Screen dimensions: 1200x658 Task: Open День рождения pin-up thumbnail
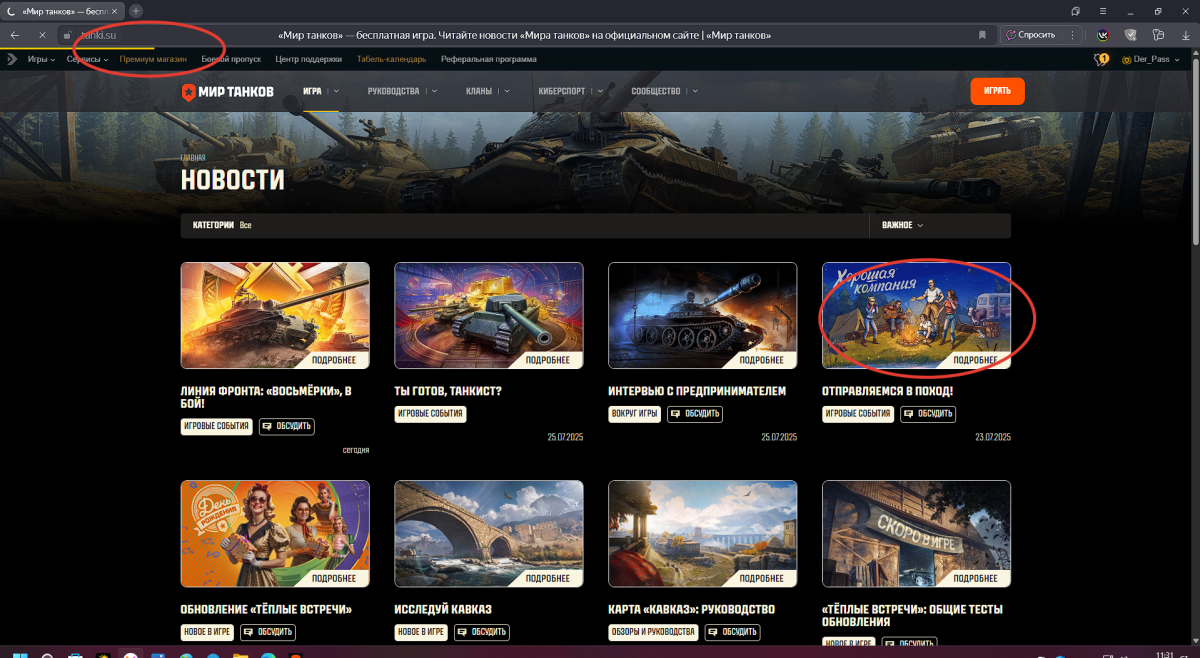coord(275,533)
